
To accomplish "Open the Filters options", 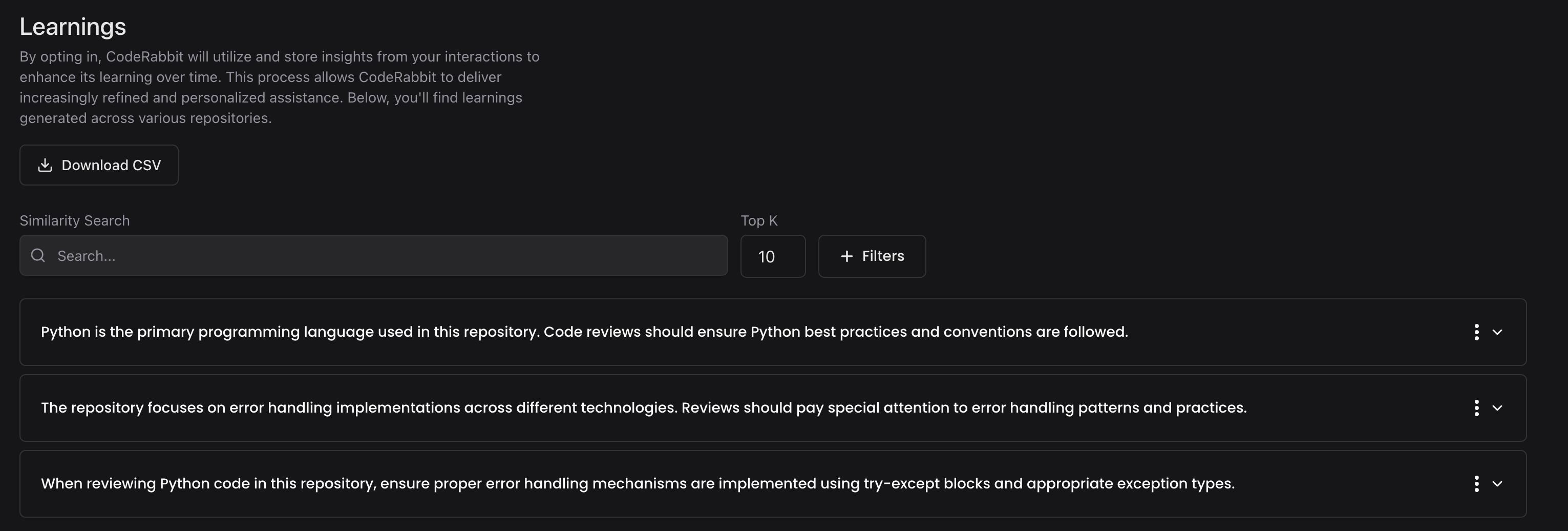I will point(872,256).
